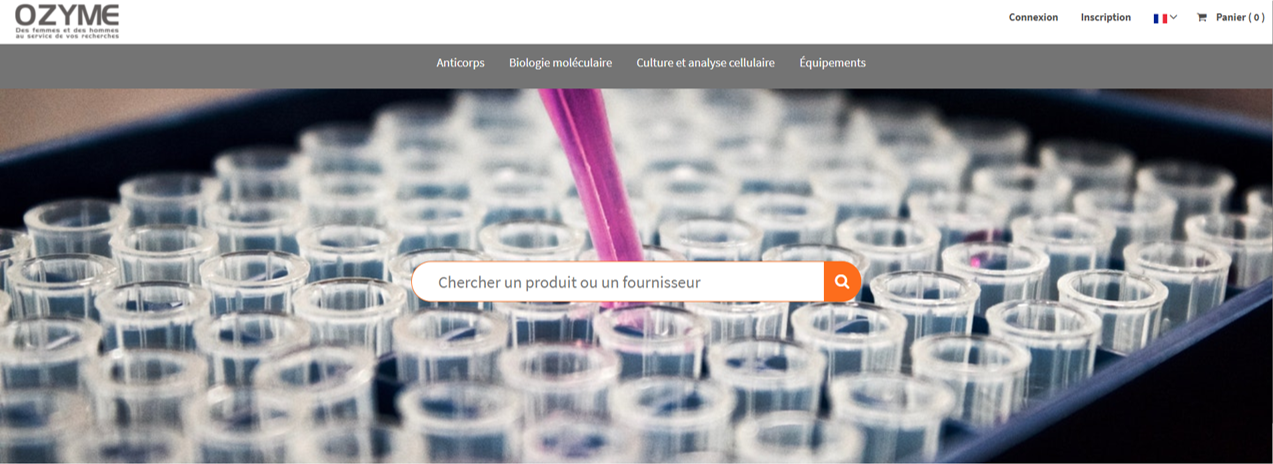Viewport: 1273px width, 464px height.
Task: Click the French flag icon
Action: (1160, 18)
